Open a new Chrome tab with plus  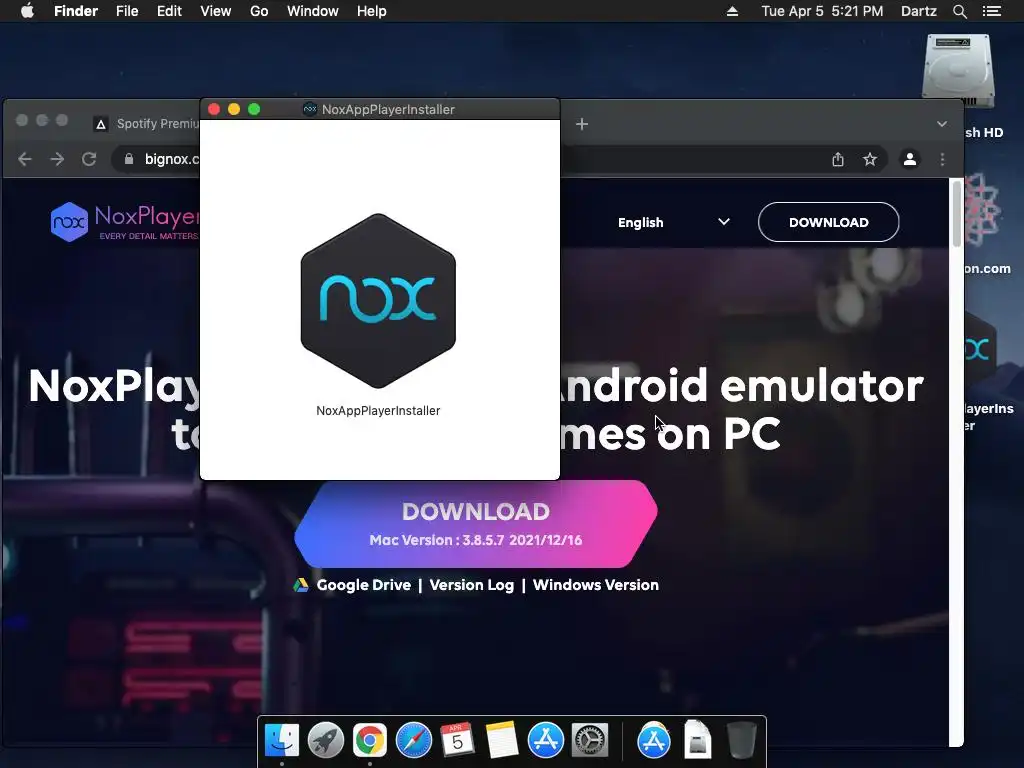582,123
